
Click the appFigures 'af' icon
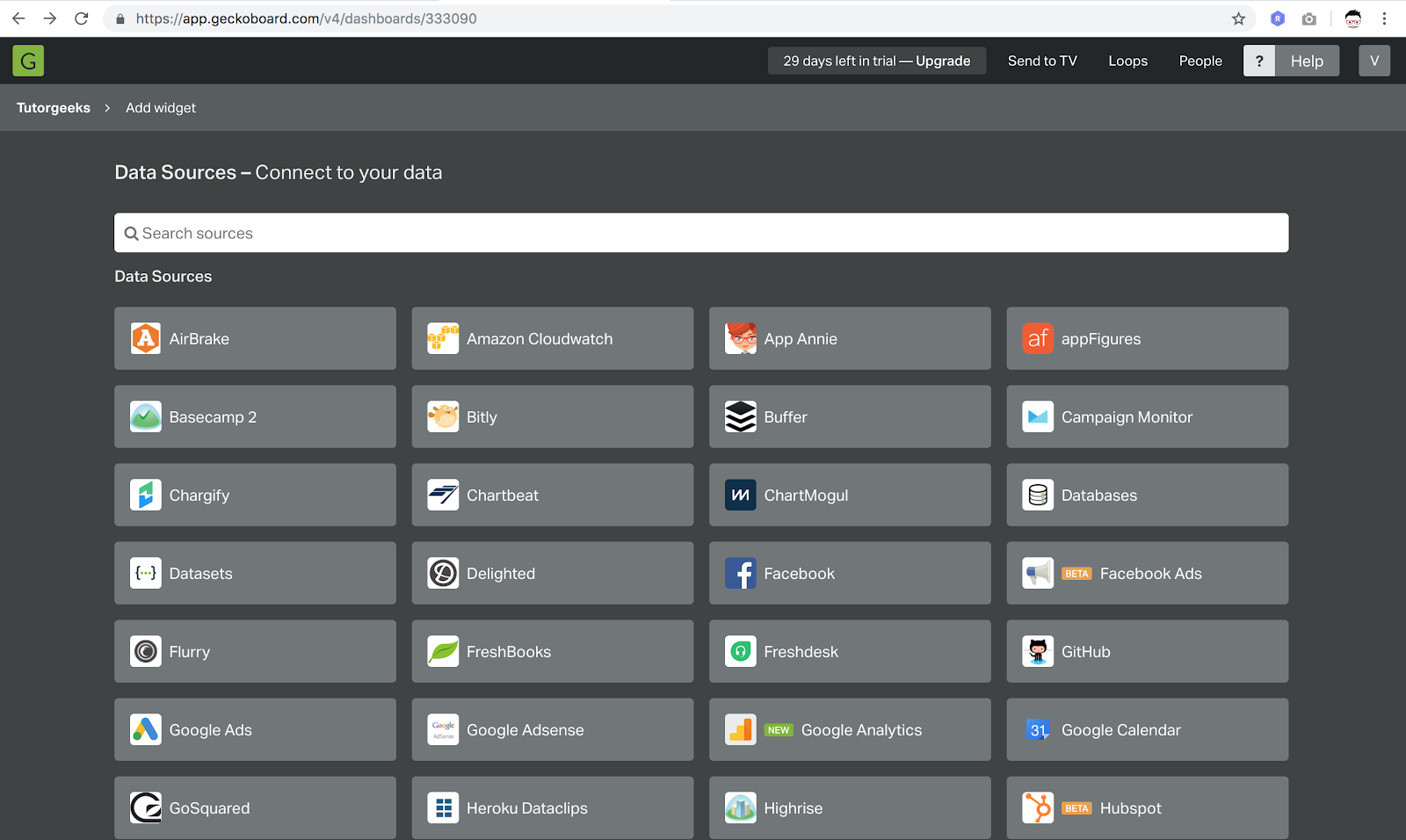[x=1038, y=338]
